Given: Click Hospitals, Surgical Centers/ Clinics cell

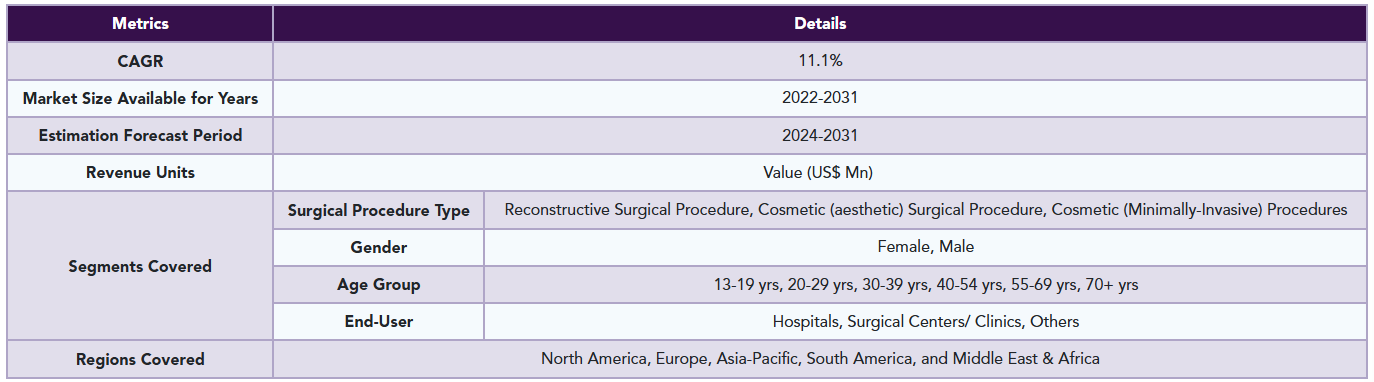Looking at the screenshot, I should [x=926, y=321].
